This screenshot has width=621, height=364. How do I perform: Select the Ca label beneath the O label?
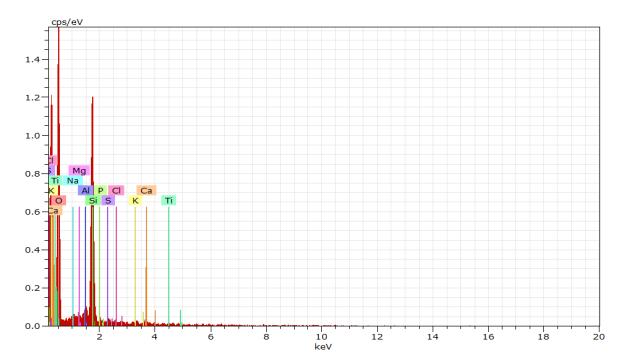[54, 211]
